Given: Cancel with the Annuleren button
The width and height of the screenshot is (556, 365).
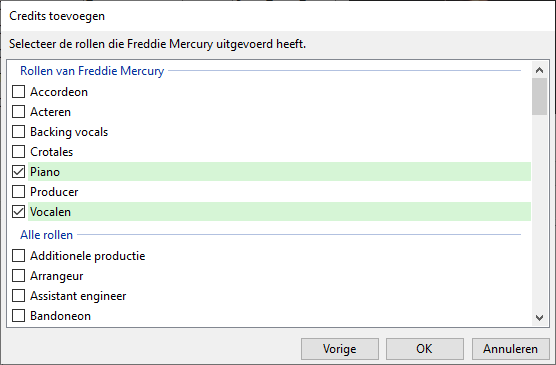Looking at the screenshot, I should coord(510,349).
